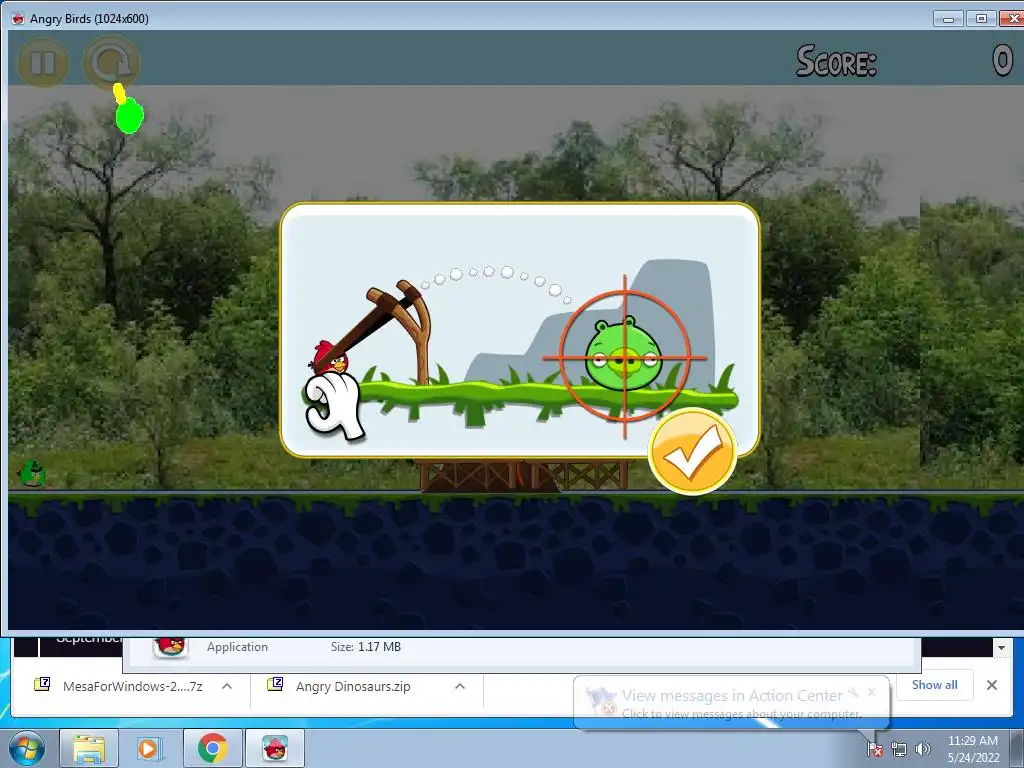This screenshot has width=1024, height=768.
Task: Open the Windows Start menu
Action: (x=27, y=748)
